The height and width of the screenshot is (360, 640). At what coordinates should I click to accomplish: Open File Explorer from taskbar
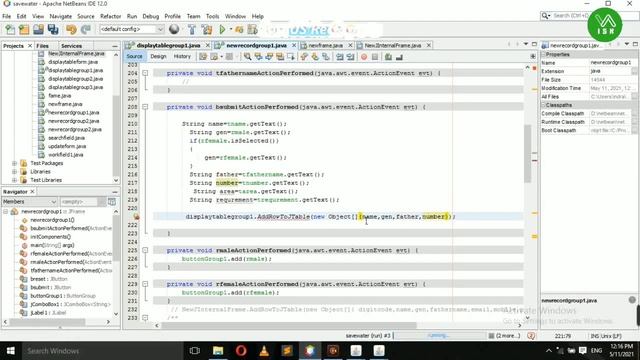tap(218, 351)
